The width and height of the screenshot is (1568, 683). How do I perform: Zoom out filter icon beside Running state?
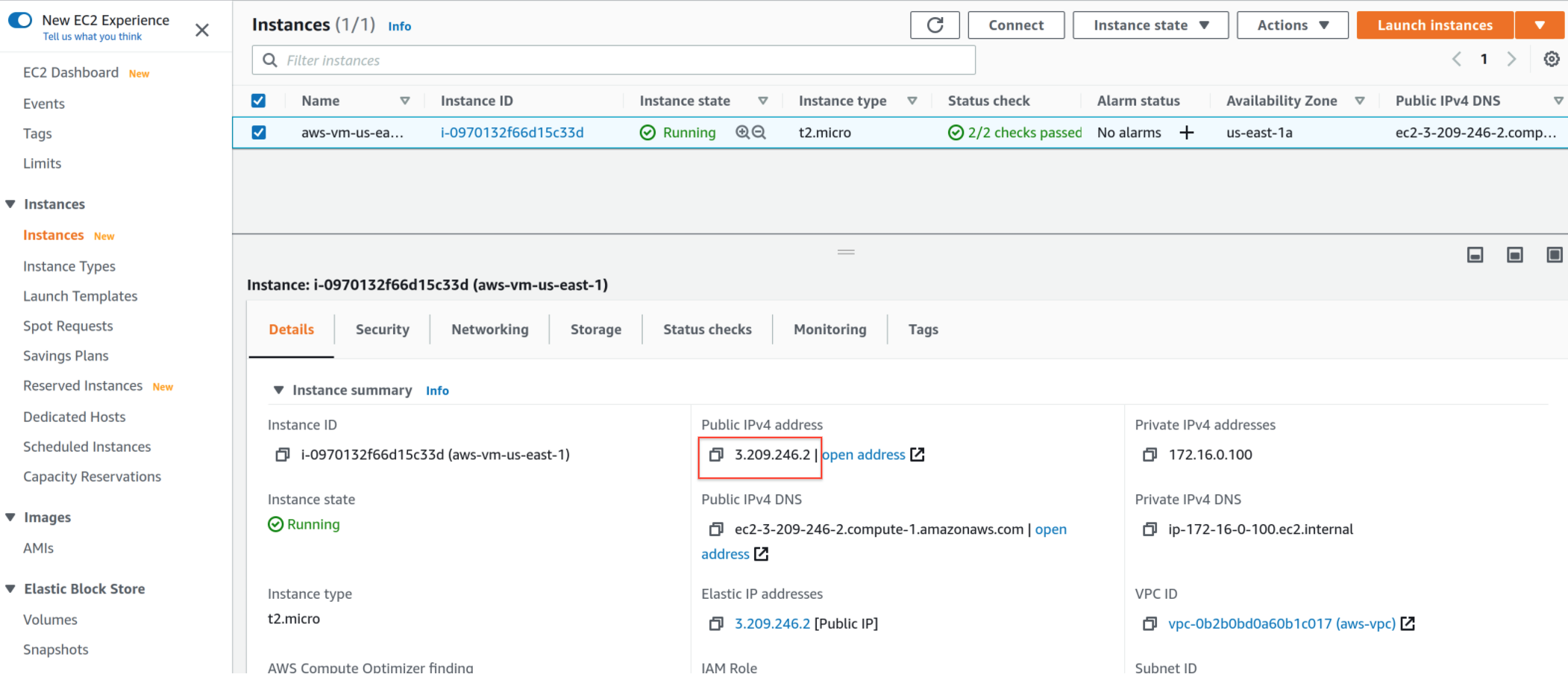tap(759, 132)
